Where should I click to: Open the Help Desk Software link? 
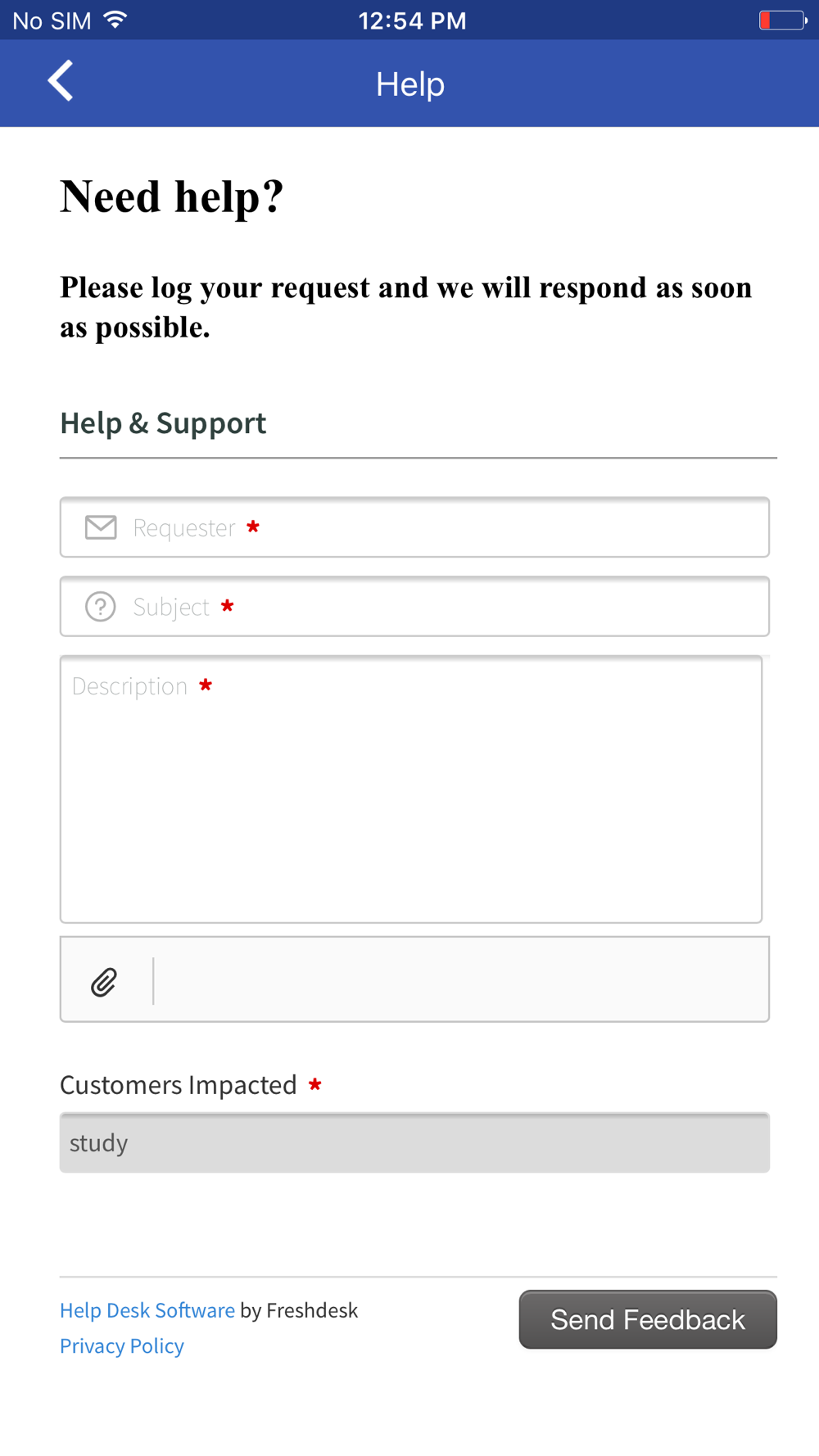(x=147, y=1310)
